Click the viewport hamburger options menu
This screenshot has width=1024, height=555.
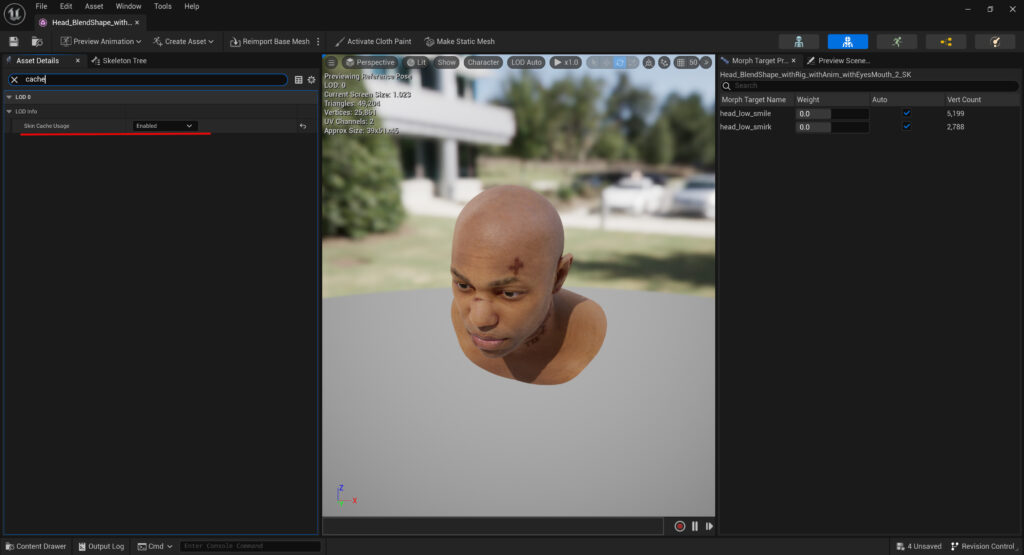332,62
